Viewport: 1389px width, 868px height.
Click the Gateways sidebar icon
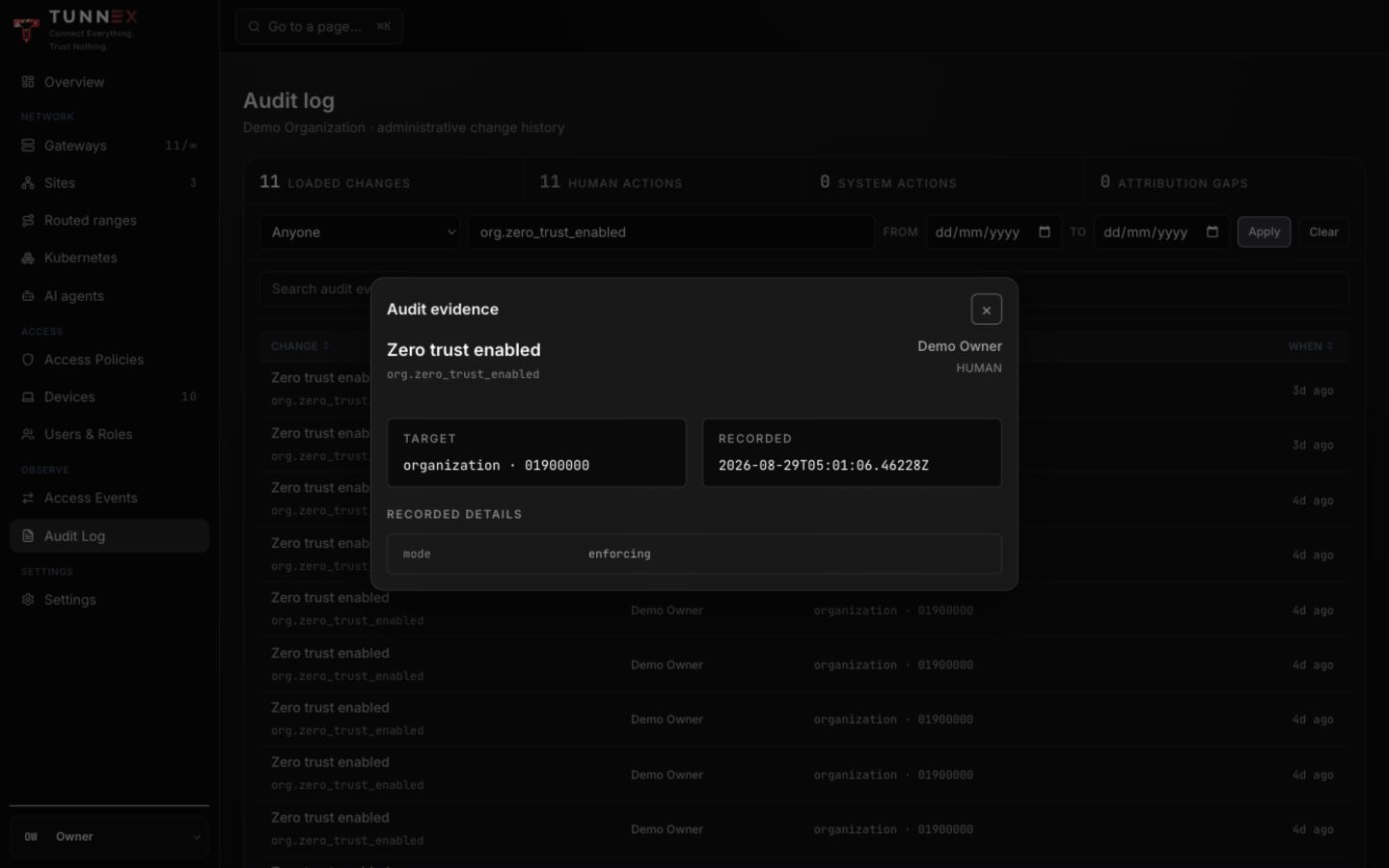28,146
